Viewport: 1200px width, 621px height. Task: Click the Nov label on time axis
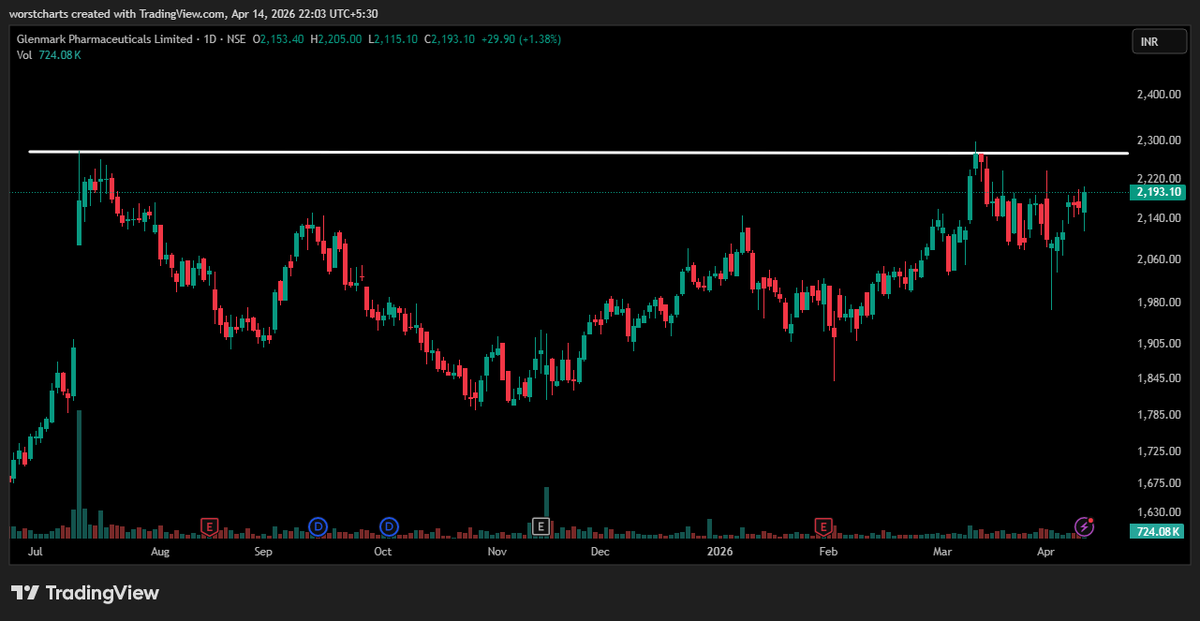click(x=497, y=551)
